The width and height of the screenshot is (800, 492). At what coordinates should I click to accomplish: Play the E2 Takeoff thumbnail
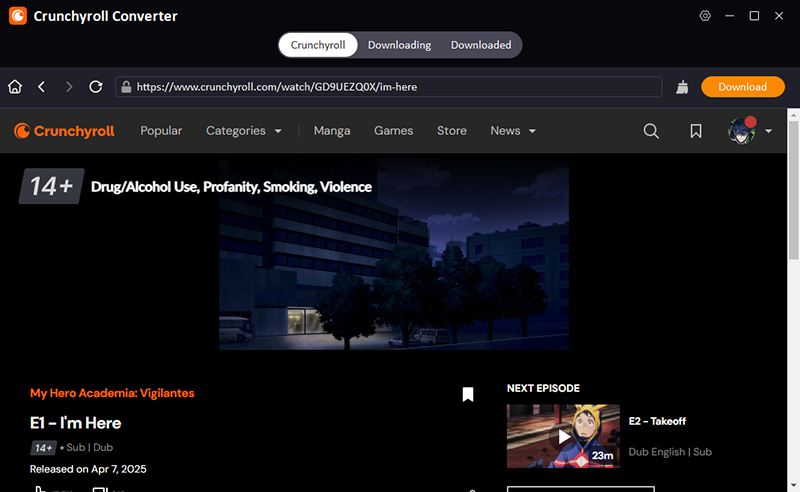point(563,436)
